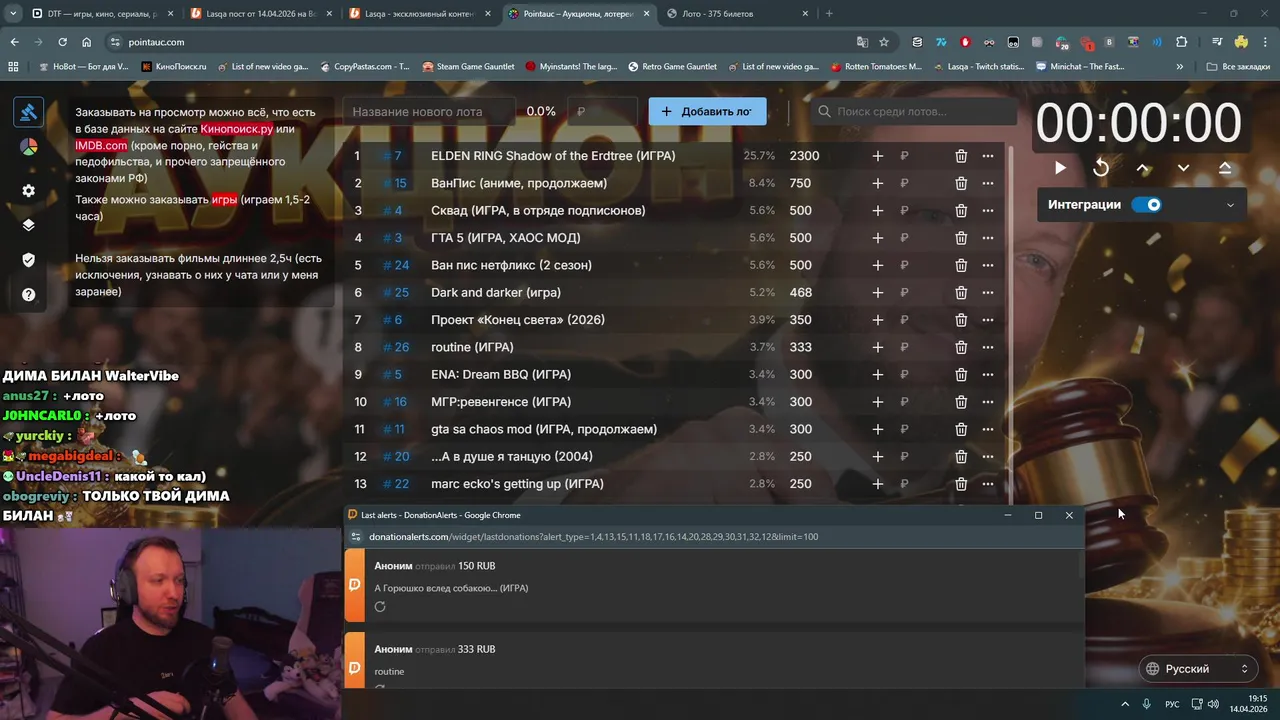
Task: Reset the auction timer
Action: tap(1101, 168)
